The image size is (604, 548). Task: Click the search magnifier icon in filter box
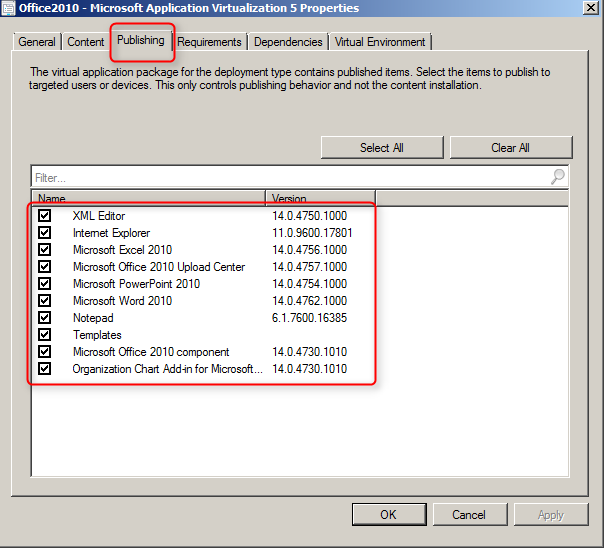557,177
